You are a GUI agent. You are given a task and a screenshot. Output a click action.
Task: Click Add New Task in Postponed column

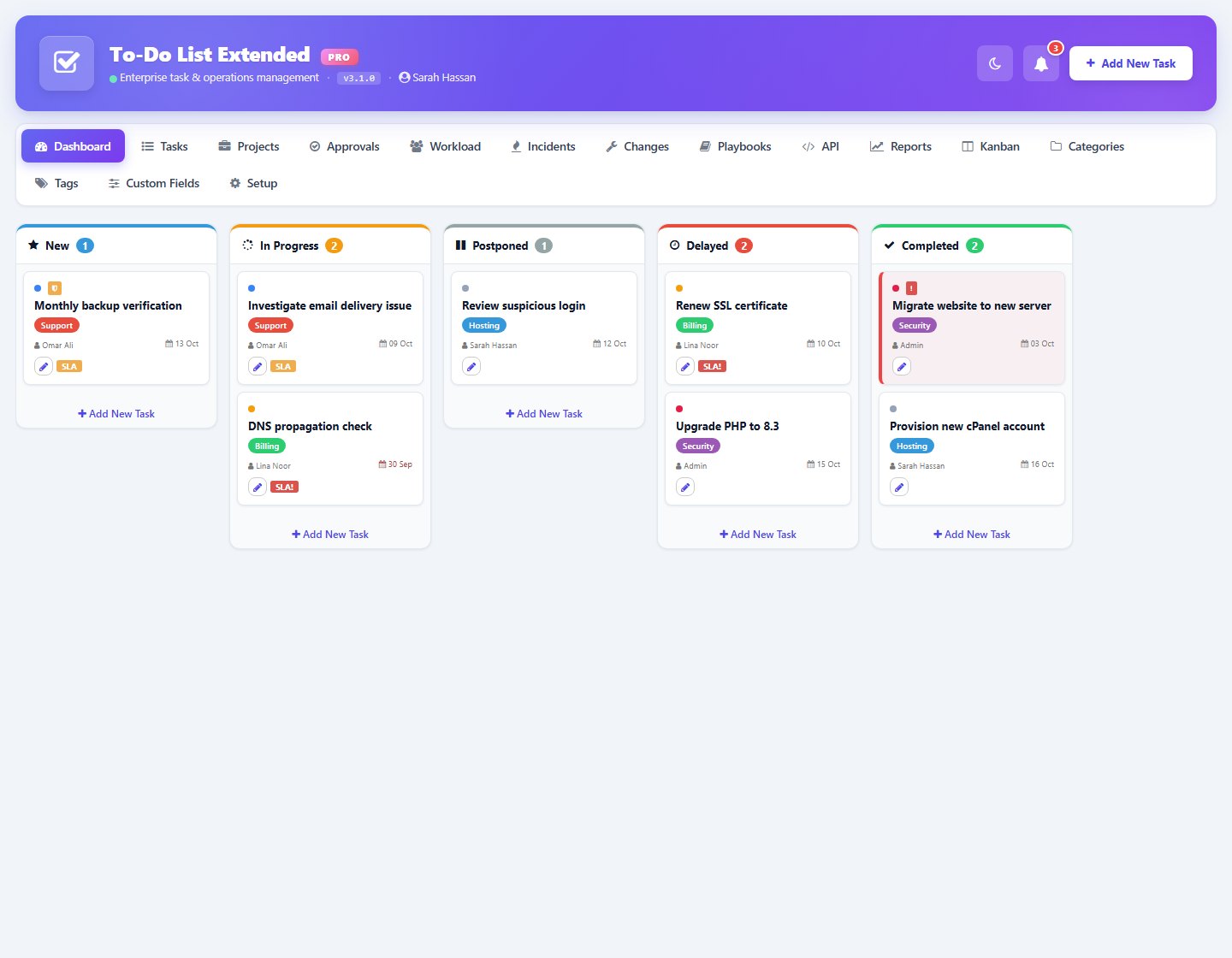(x=544, y=414)
